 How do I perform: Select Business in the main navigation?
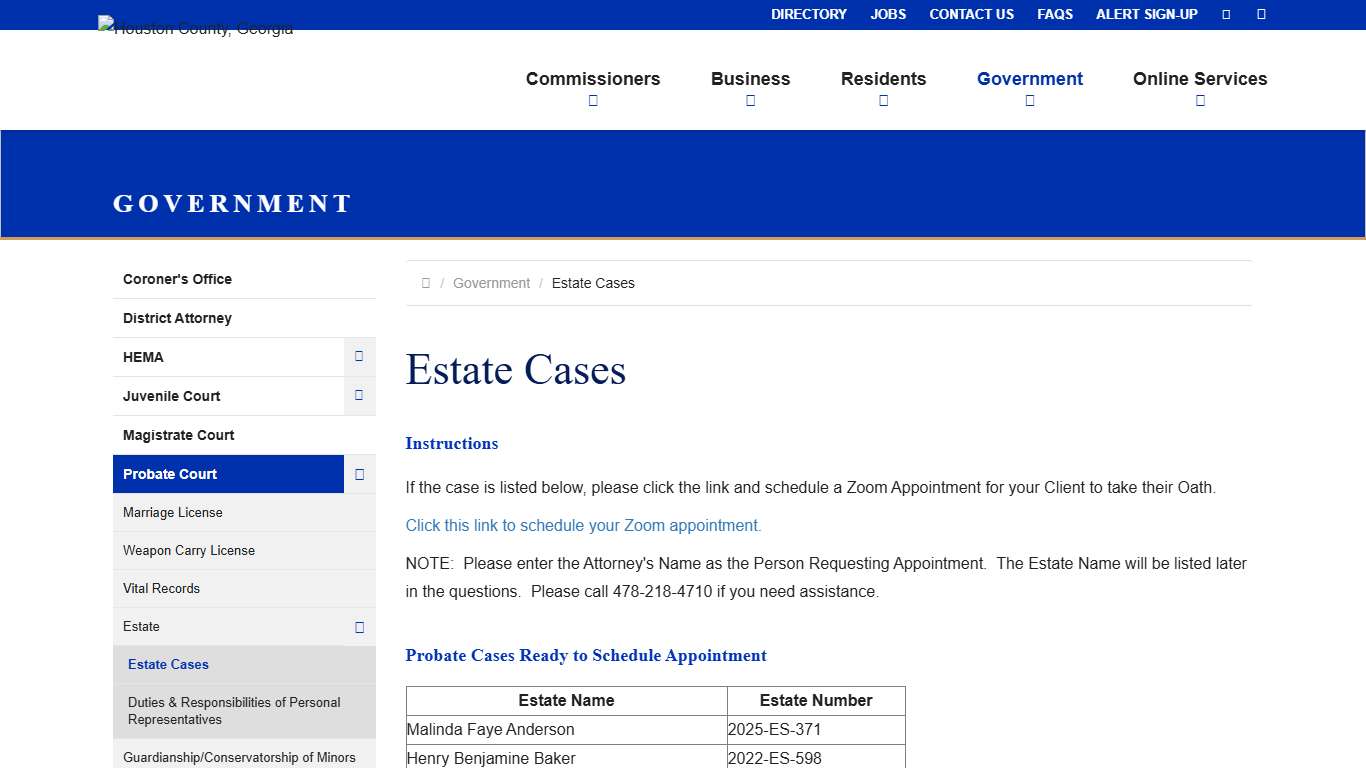(x=750, y=79)
